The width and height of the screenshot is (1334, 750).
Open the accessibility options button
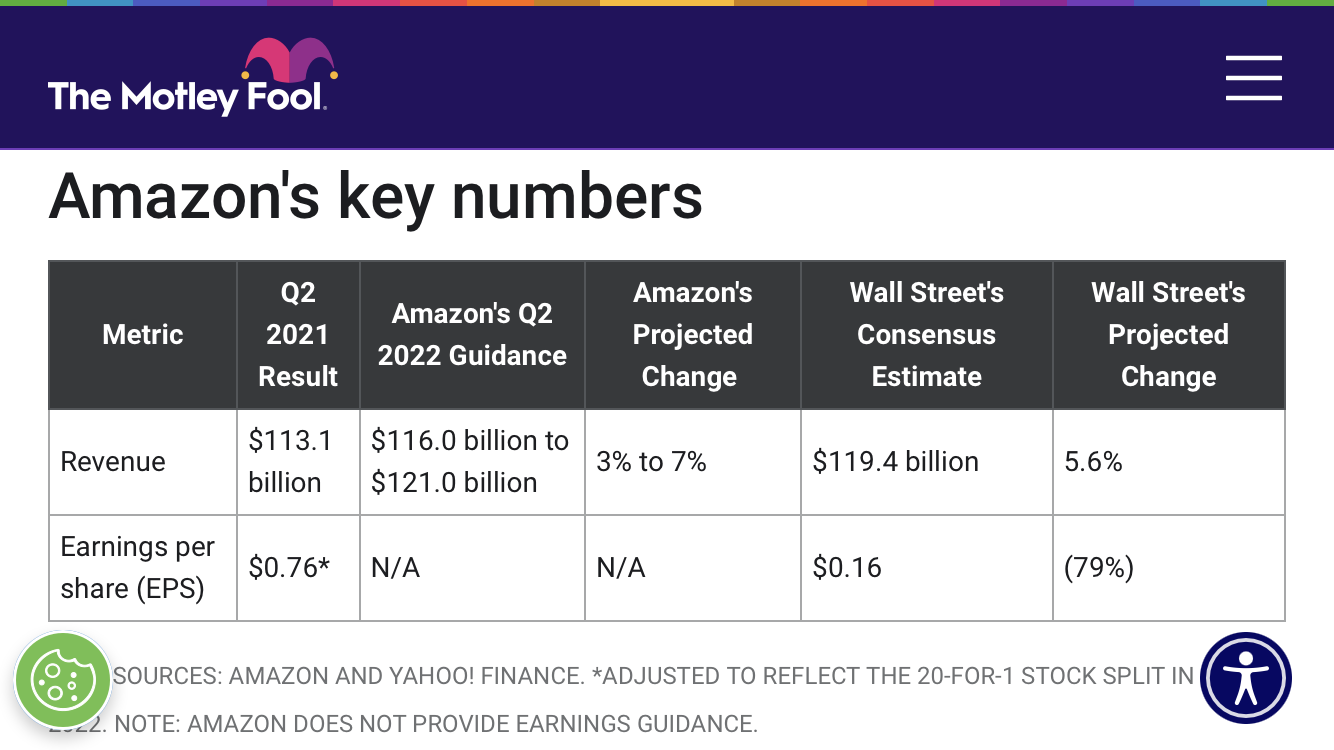click(x=1246, y=678)
